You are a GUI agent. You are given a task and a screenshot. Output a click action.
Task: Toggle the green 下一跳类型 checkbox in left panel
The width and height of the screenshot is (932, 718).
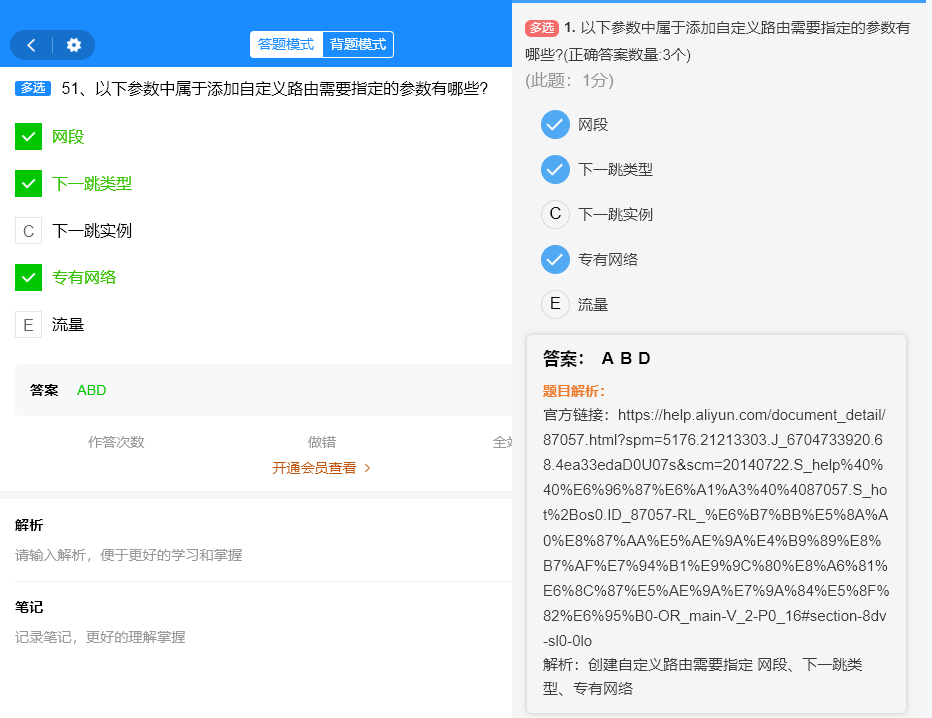(29, 184)
